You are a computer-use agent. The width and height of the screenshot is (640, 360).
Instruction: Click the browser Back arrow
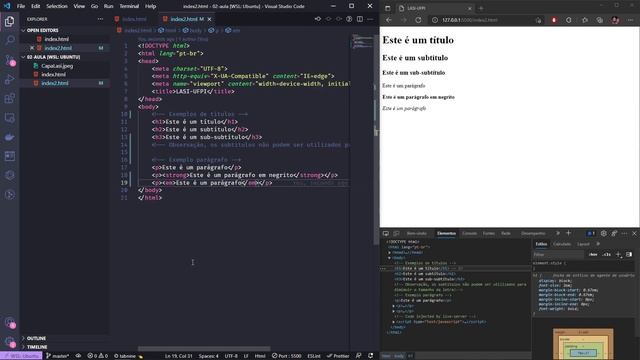click(x=389, y=20)
